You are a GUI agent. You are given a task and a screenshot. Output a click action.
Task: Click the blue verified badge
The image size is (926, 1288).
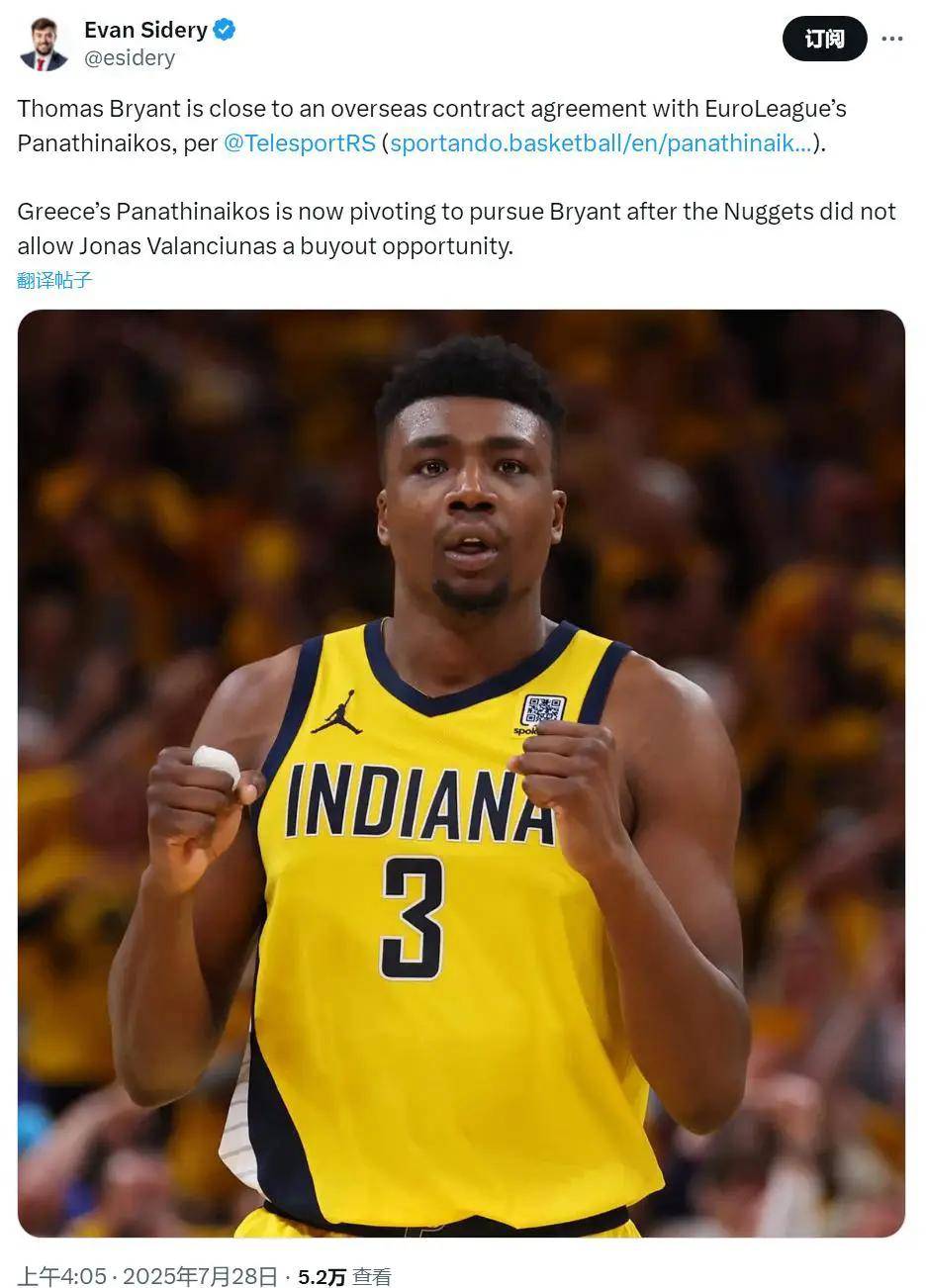(225, 30)
